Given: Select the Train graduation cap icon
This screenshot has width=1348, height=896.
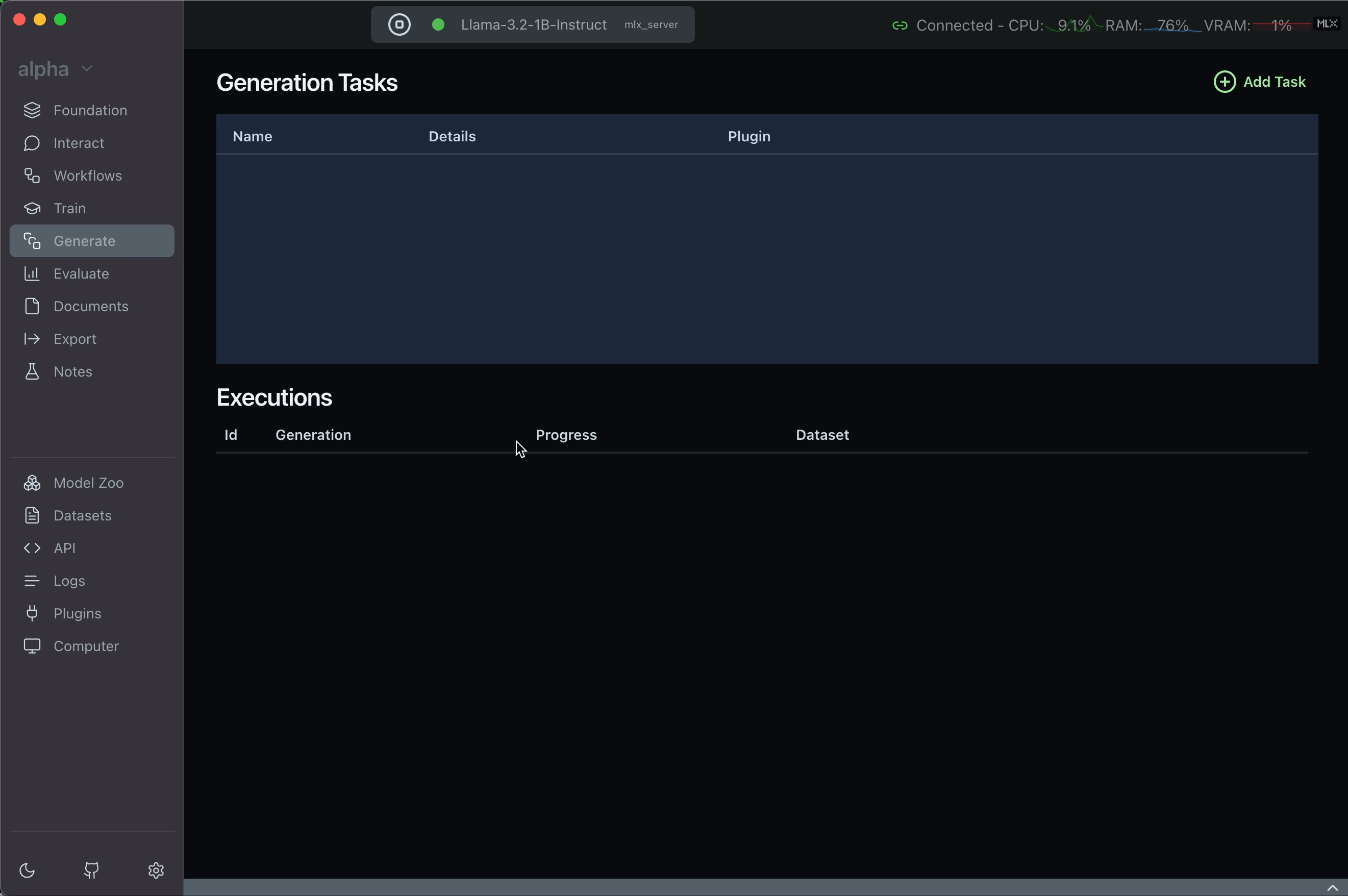Looking at the screenshot, I should click(x=32, y=209).
